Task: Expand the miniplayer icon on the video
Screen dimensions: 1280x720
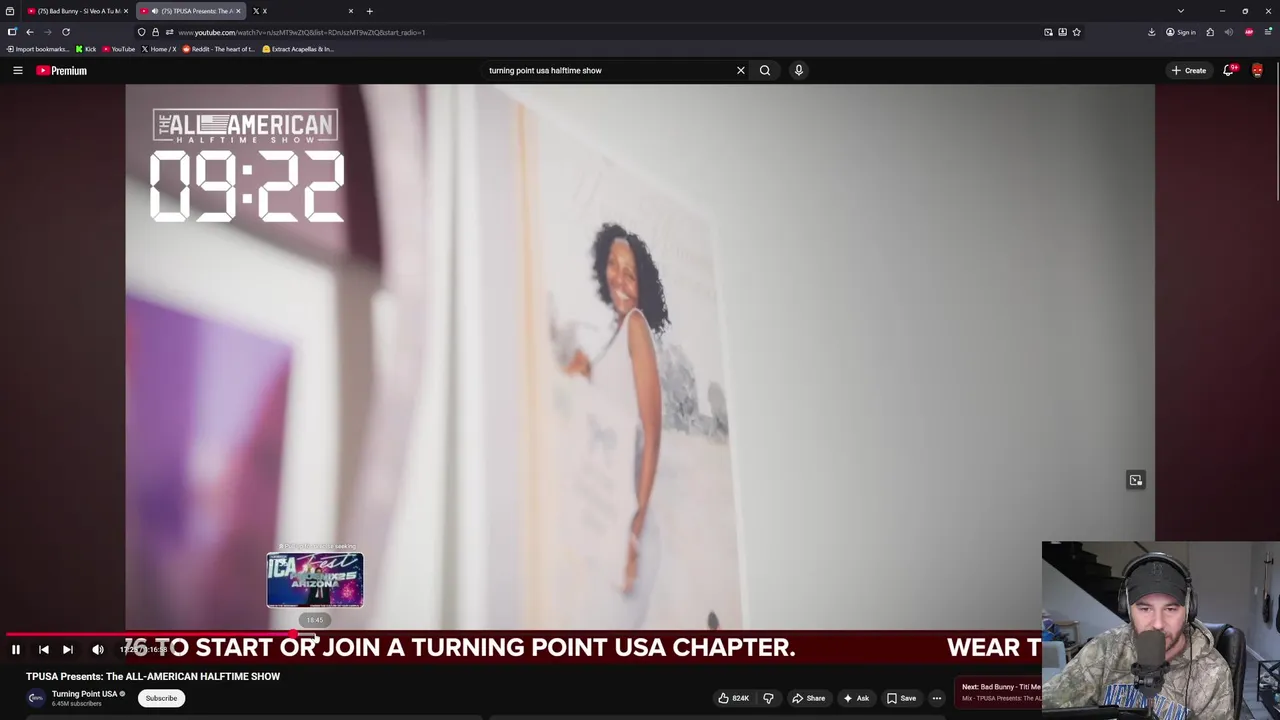Action: click(1136, 480)
